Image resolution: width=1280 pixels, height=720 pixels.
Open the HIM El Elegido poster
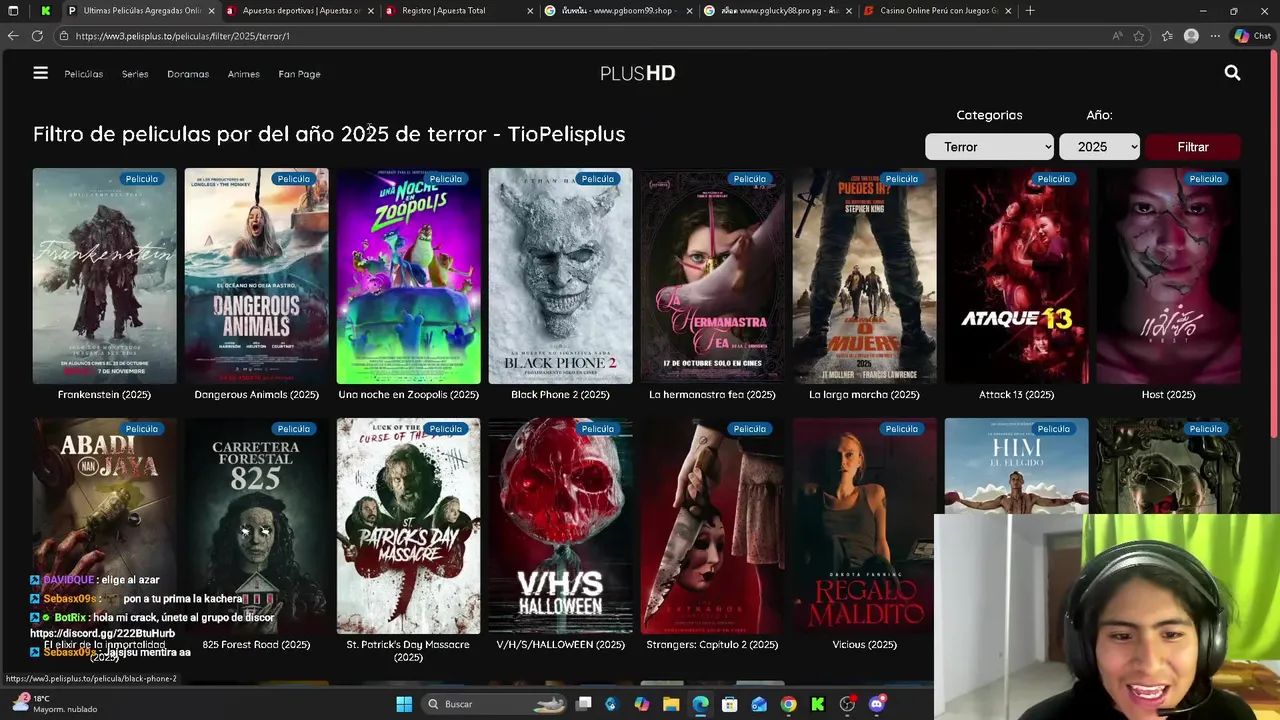pos(1016,466)
